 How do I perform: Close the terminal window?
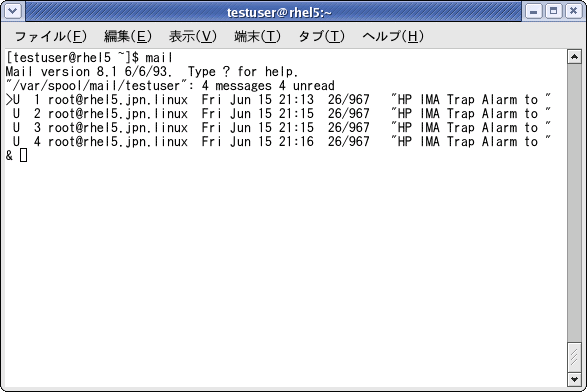573,11
